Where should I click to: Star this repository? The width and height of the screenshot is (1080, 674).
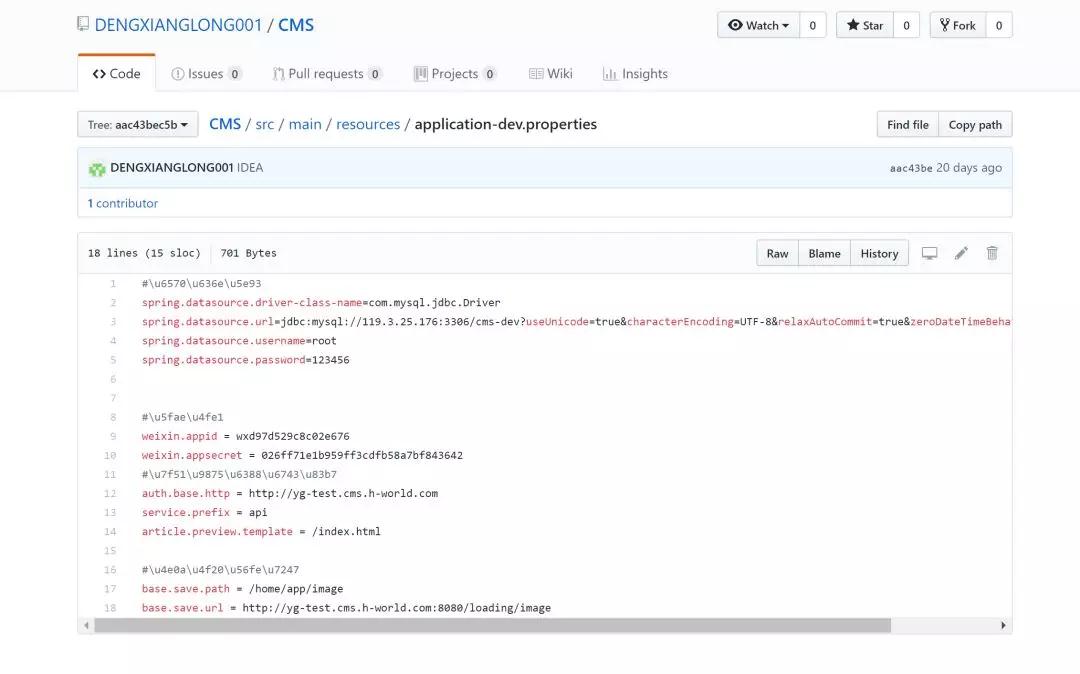coord(864,25)
